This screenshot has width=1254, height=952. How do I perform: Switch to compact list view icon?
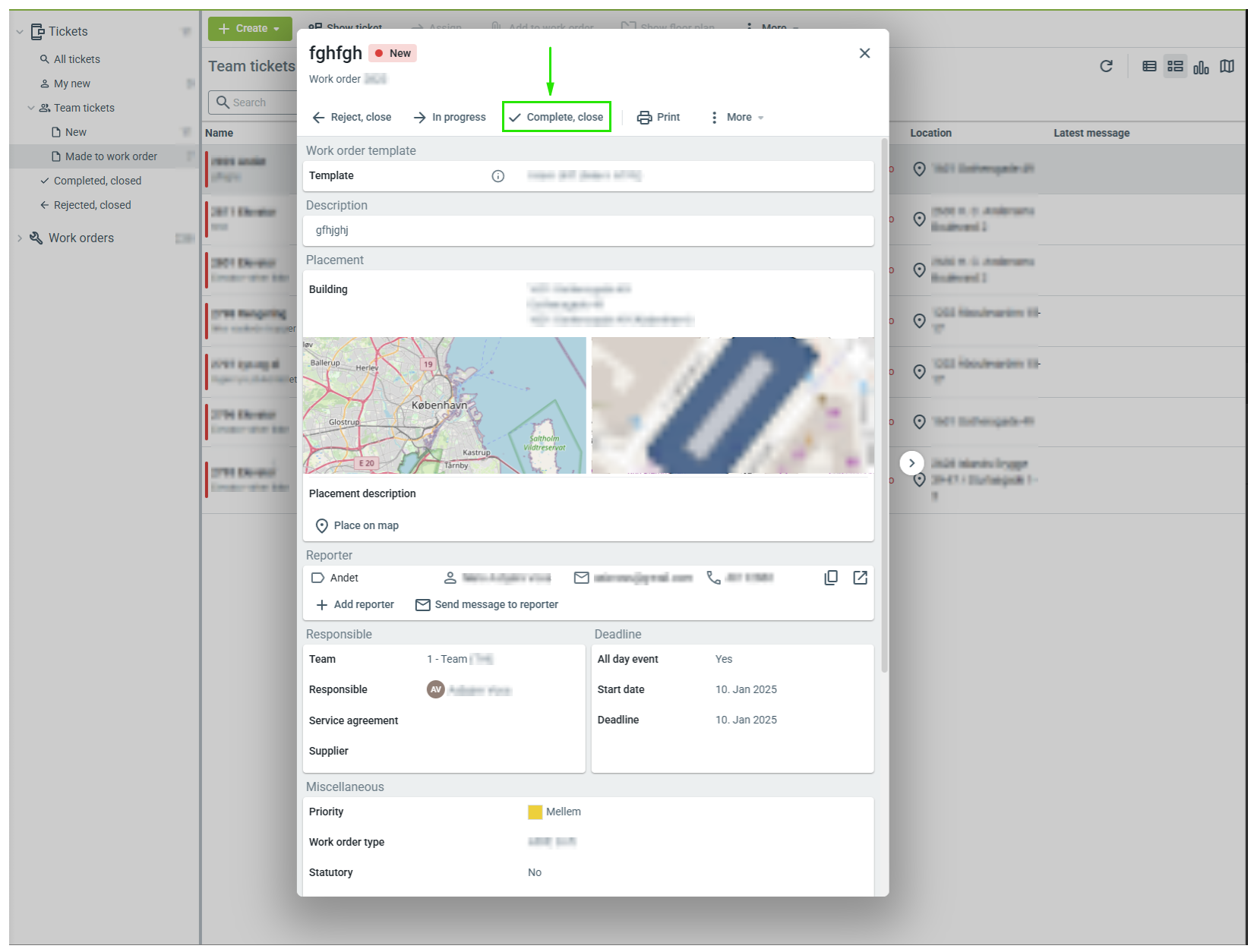coord(1149,67)
